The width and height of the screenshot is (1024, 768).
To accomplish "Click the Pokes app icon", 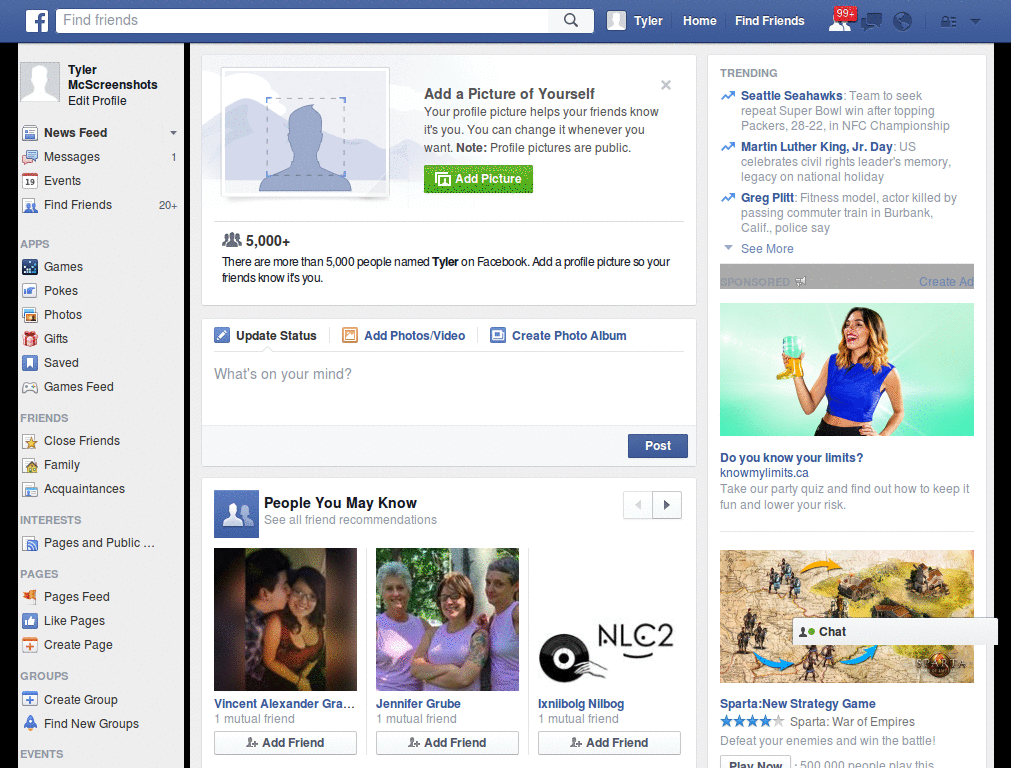I will pyautogui.click(x=30, y=291).
